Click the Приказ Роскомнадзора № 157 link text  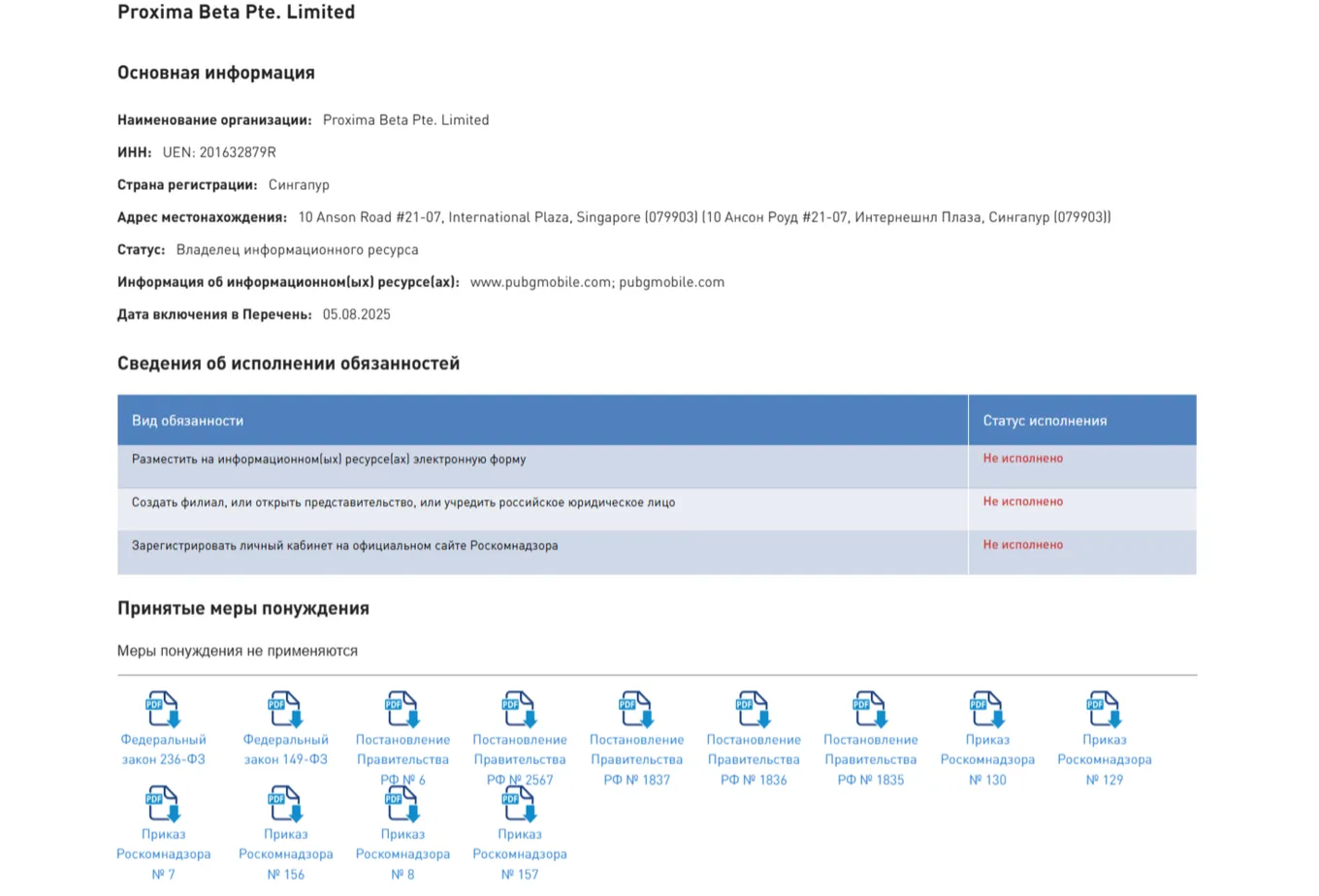[520, 854]
